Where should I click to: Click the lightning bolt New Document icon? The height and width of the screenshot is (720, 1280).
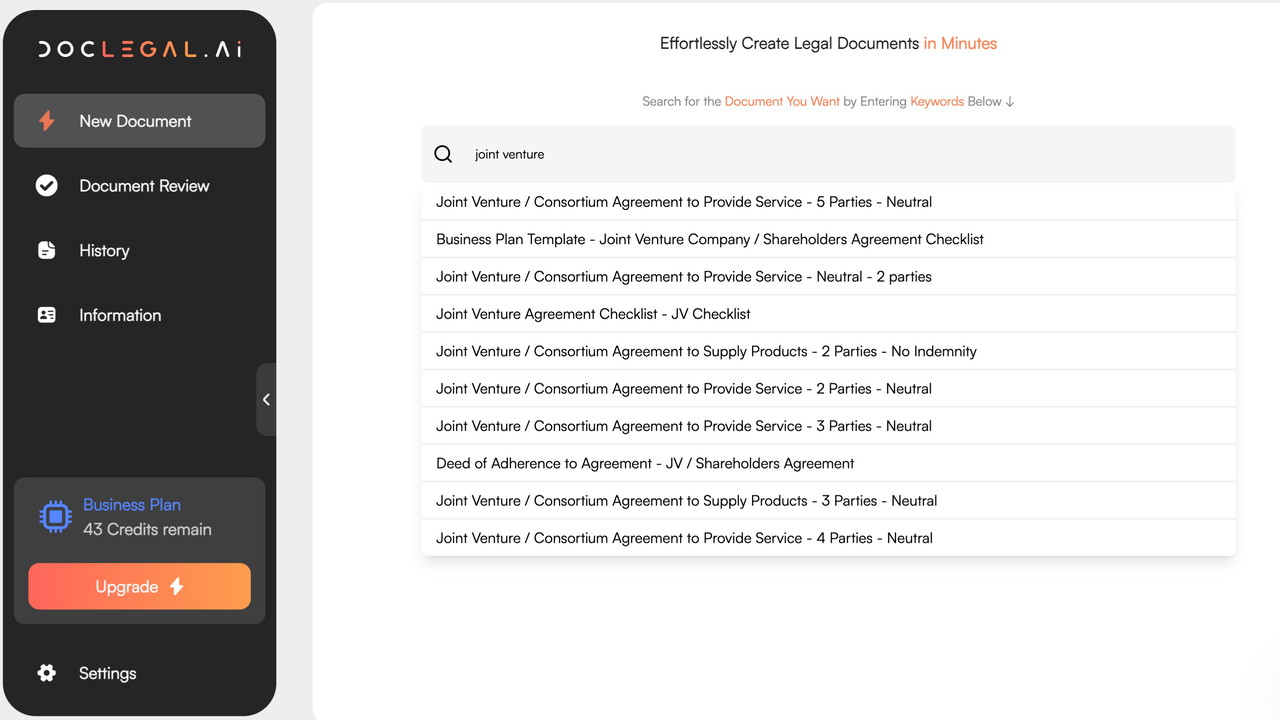(46, 121)
